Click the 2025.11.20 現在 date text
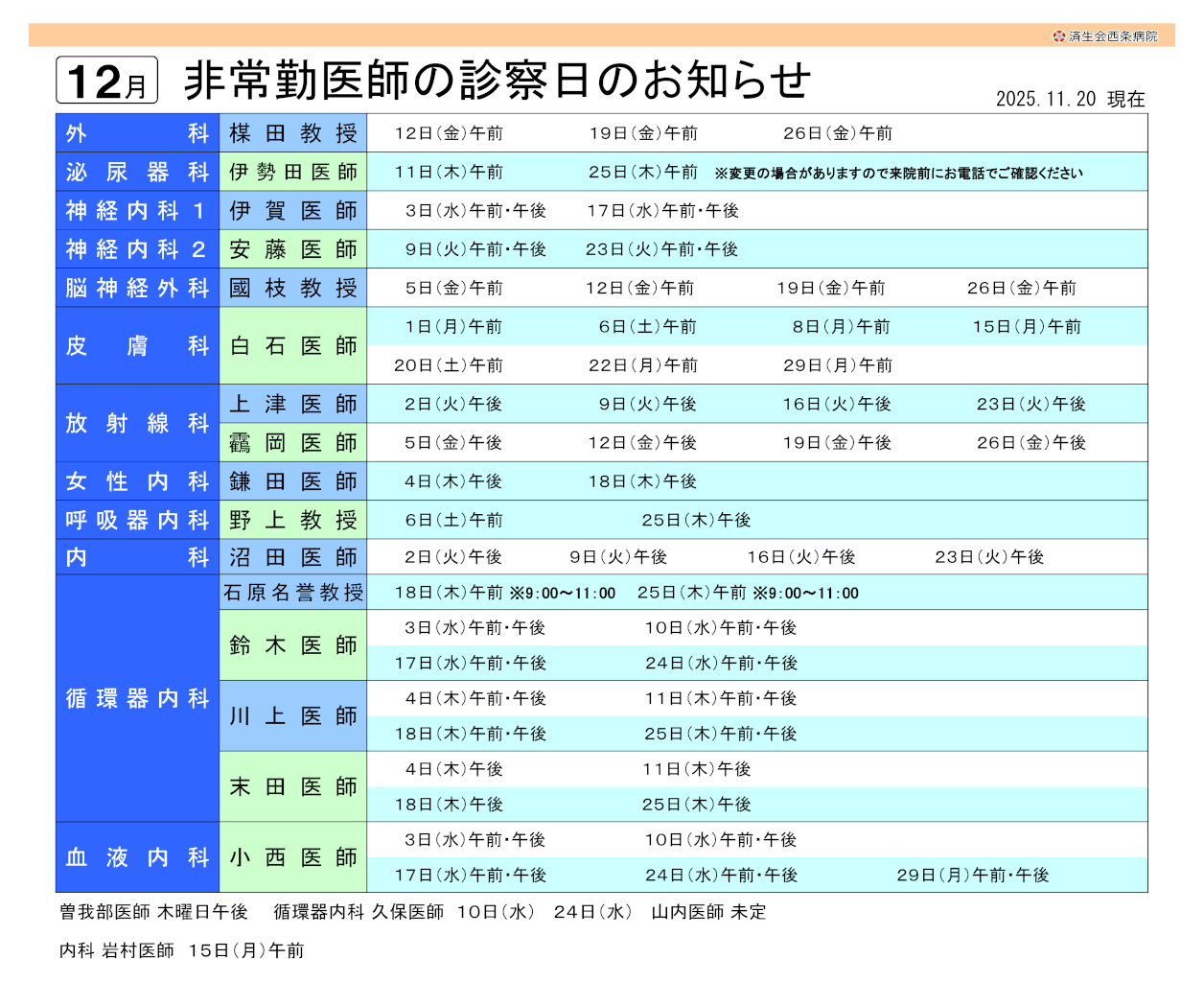This screenshot has height=982, width=1204. tap(1070, 99)
